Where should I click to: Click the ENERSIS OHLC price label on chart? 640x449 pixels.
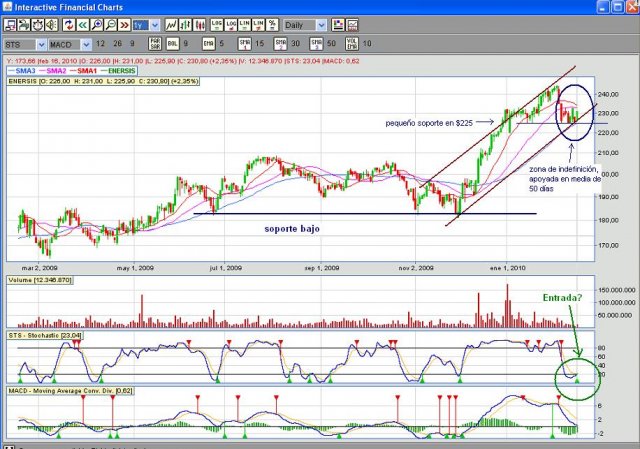coord(104,81)
